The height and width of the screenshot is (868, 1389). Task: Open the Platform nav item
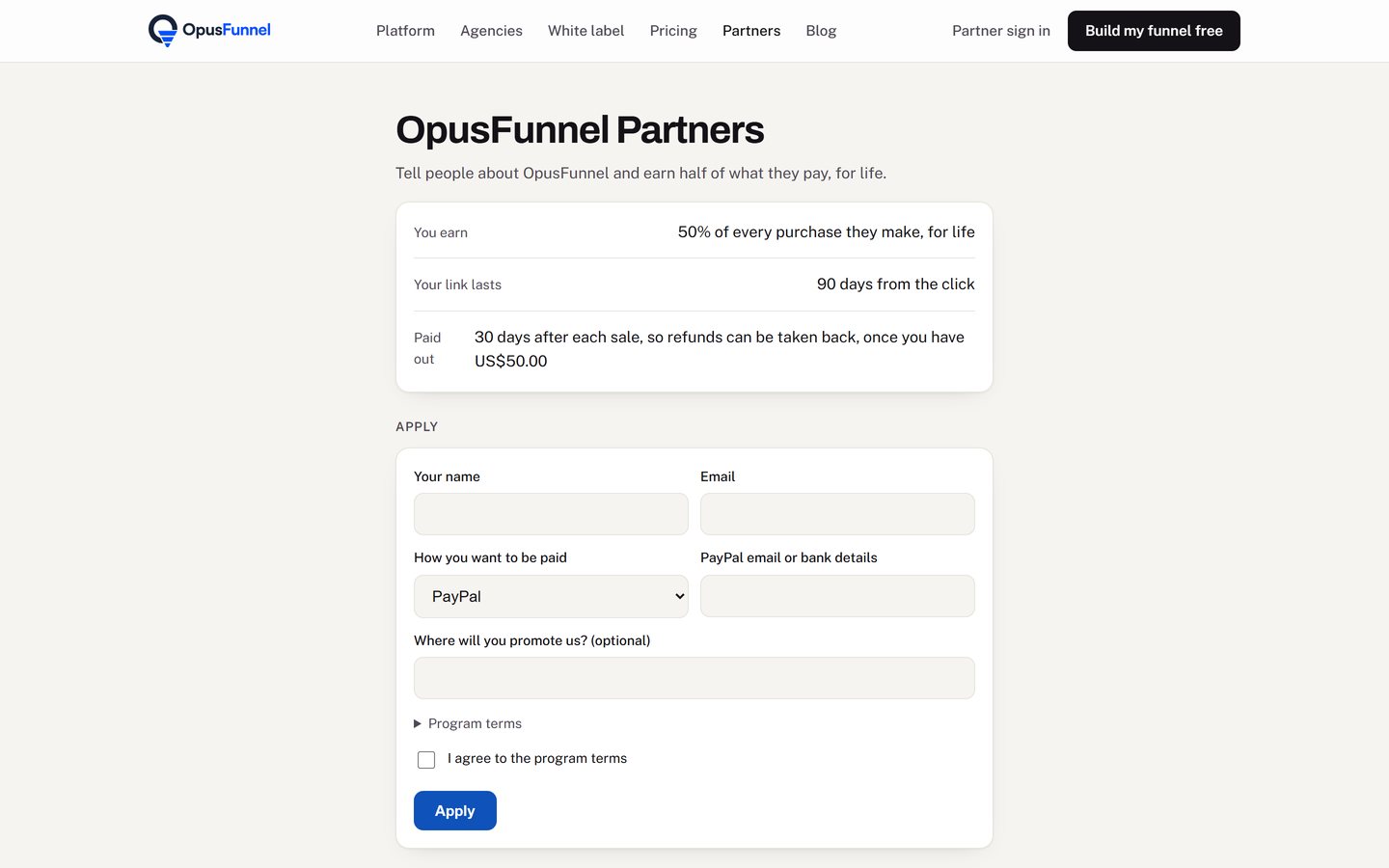point(405,31)
